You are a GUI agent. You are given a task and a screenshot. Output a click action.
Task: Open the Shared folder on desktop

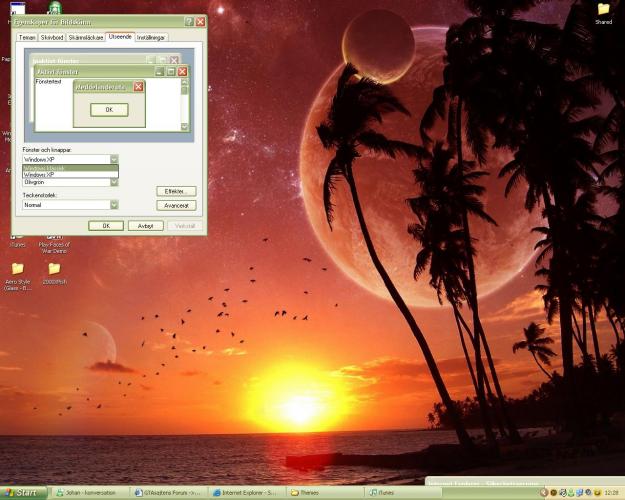click(603, 10)
